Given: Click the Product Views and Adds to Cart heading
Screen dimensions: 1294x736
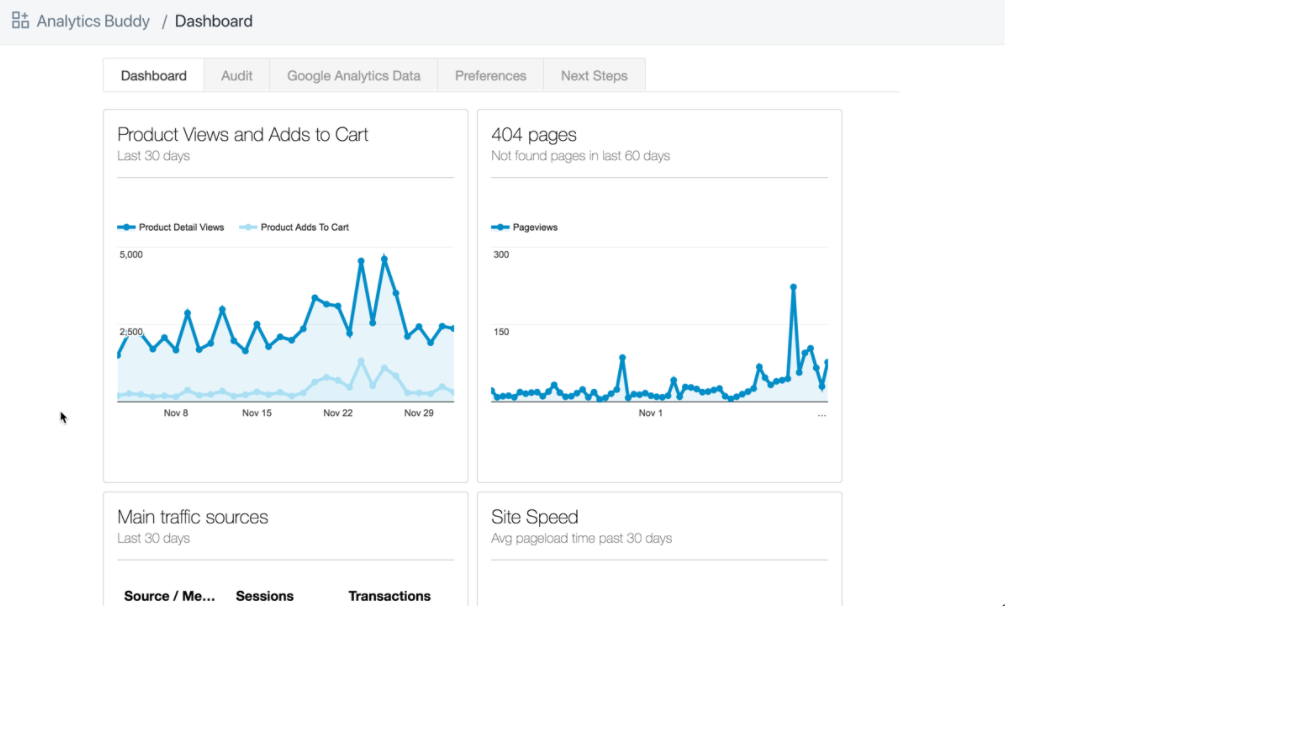Looking at the screenshot, I should [x=243, y=135].
